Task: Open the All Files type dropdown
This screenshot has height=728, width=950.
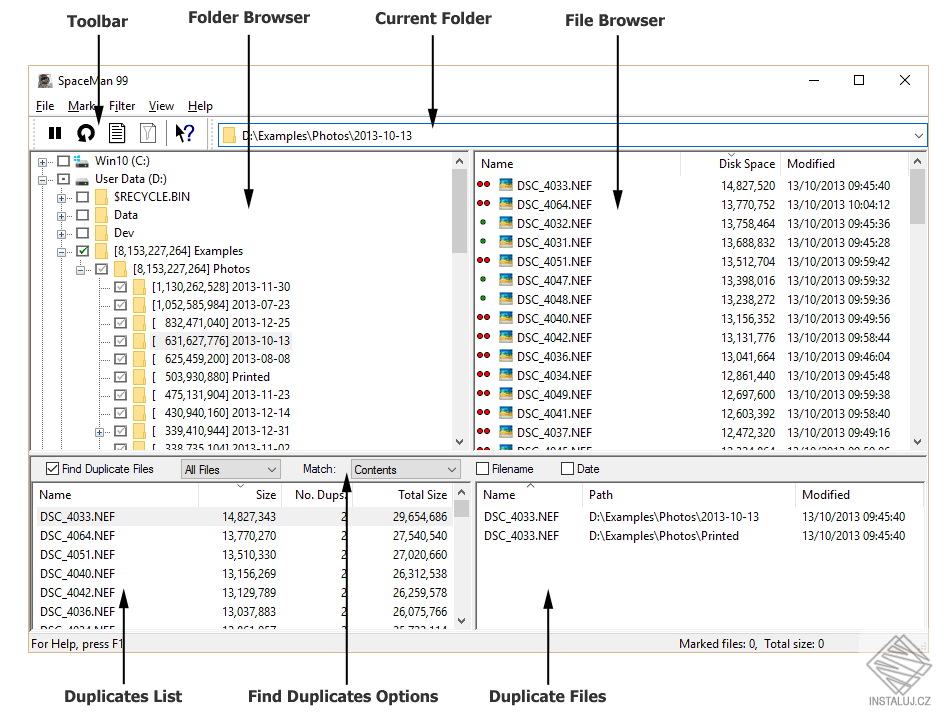Action: (x=231, y=469)
